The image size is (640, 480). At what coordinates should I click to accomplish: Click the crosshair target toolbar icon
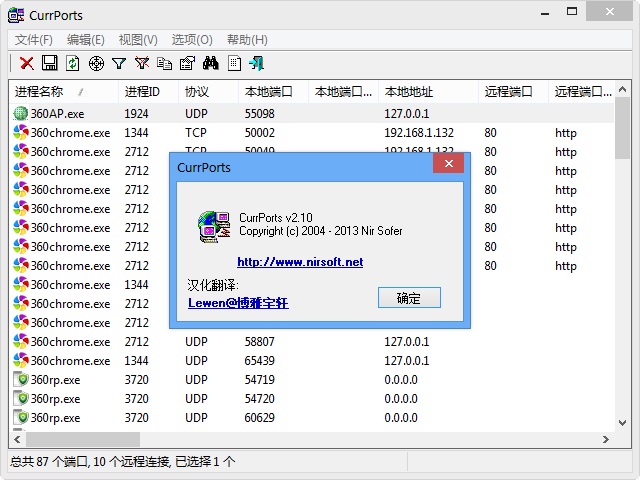(x=96, y=63)
